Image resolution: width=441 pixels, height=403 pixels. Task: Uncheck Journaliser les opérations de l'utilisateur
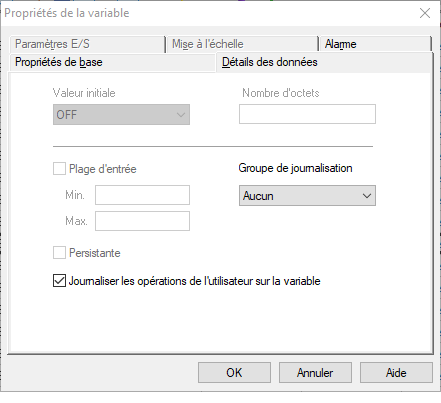pyautogui.click(x=59, y=281)
